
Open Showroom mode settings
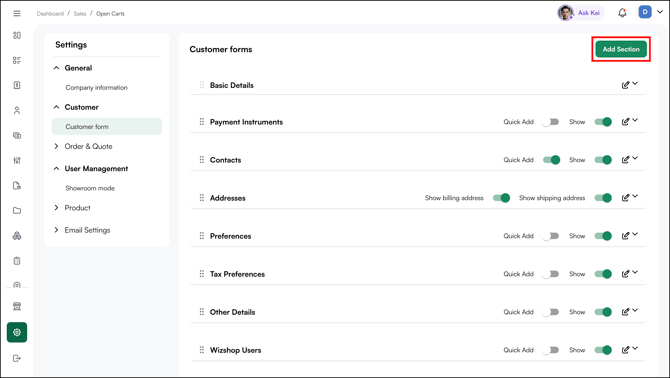(90, 188)
